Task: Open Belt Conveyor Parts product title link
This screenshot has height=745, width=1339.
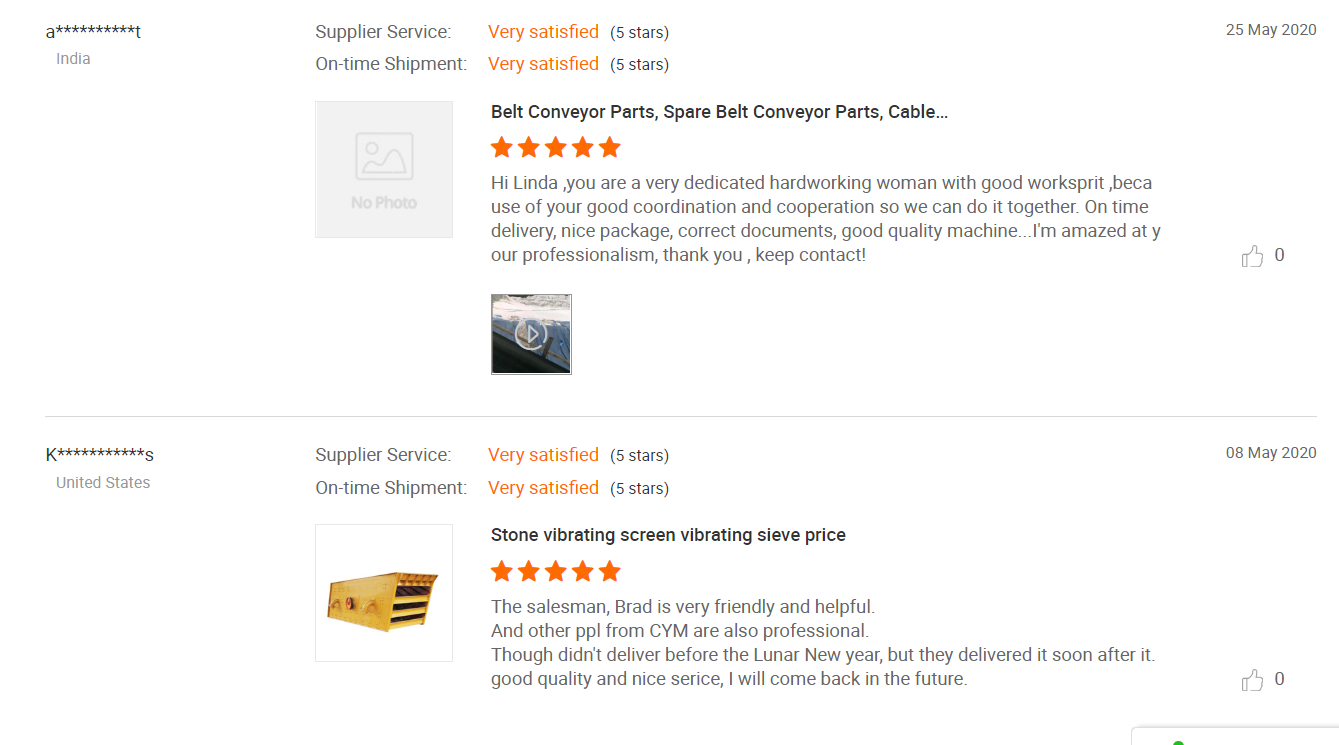Action: pos(719,112)
